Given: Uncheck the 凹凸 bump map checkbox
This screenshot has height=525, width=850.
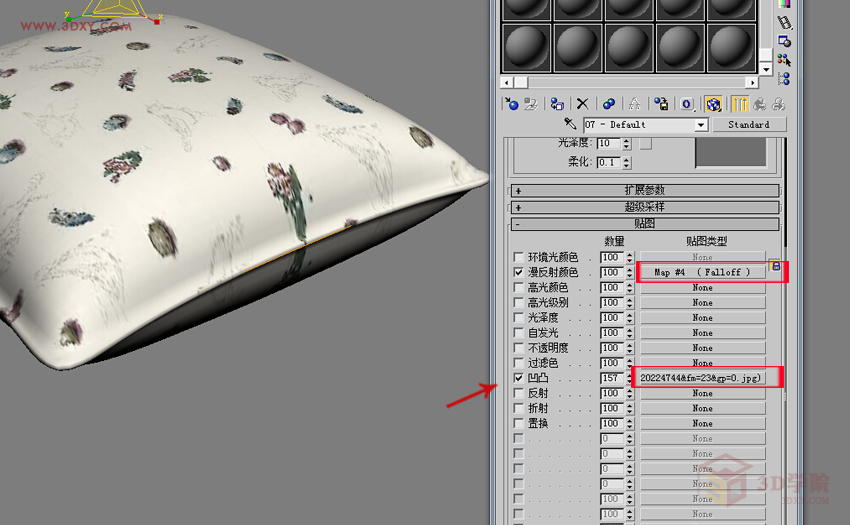Looking at the screenshot, I should coord(519,378).
